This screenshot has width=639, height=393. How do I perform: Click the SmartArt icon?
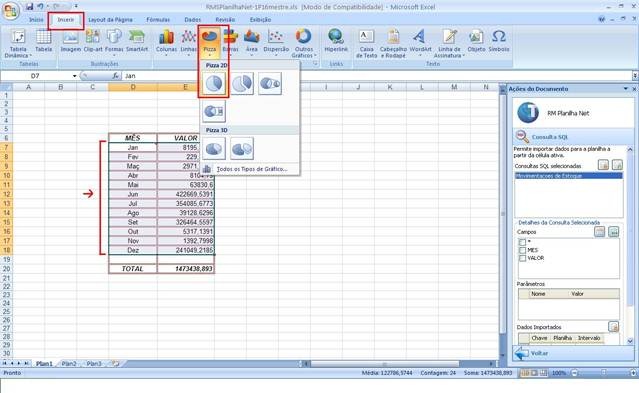[x=137, y=41]
